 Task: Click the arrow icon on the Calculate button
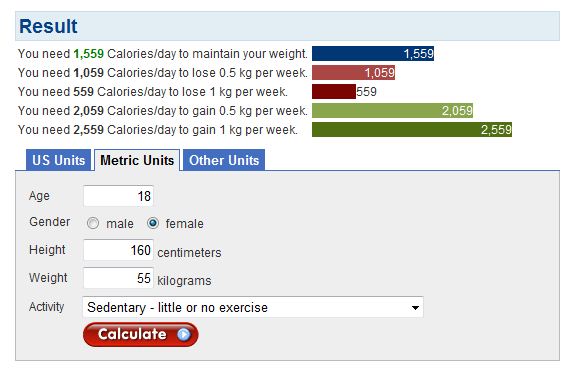(x=184, y=334)
